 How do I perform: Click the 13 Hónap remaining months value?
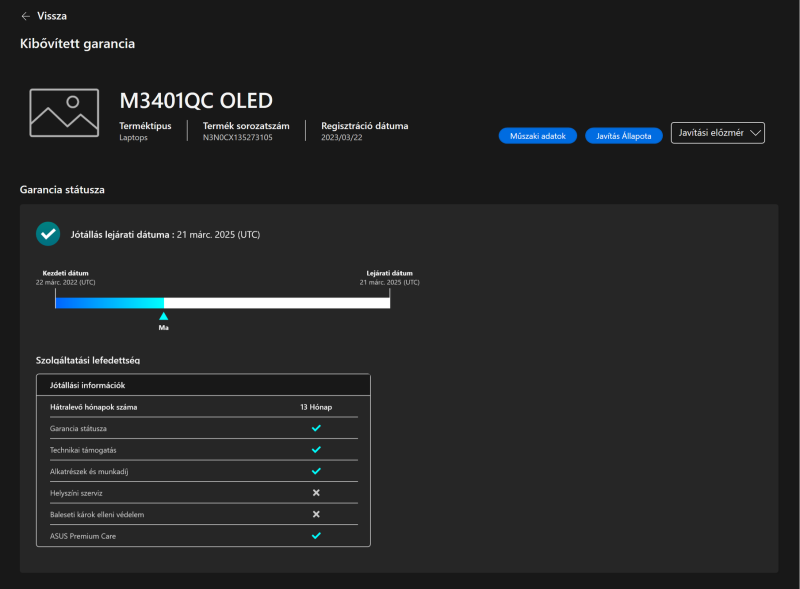tap(316, 407)
